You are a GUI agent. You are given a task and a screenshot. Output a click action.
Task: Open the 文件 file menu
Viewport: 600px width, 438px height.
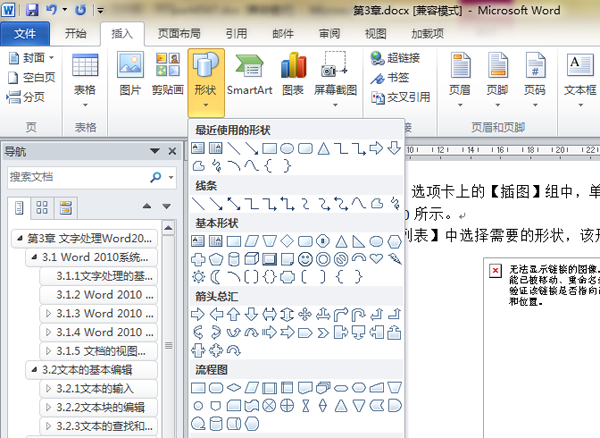[x=27, y=33]
